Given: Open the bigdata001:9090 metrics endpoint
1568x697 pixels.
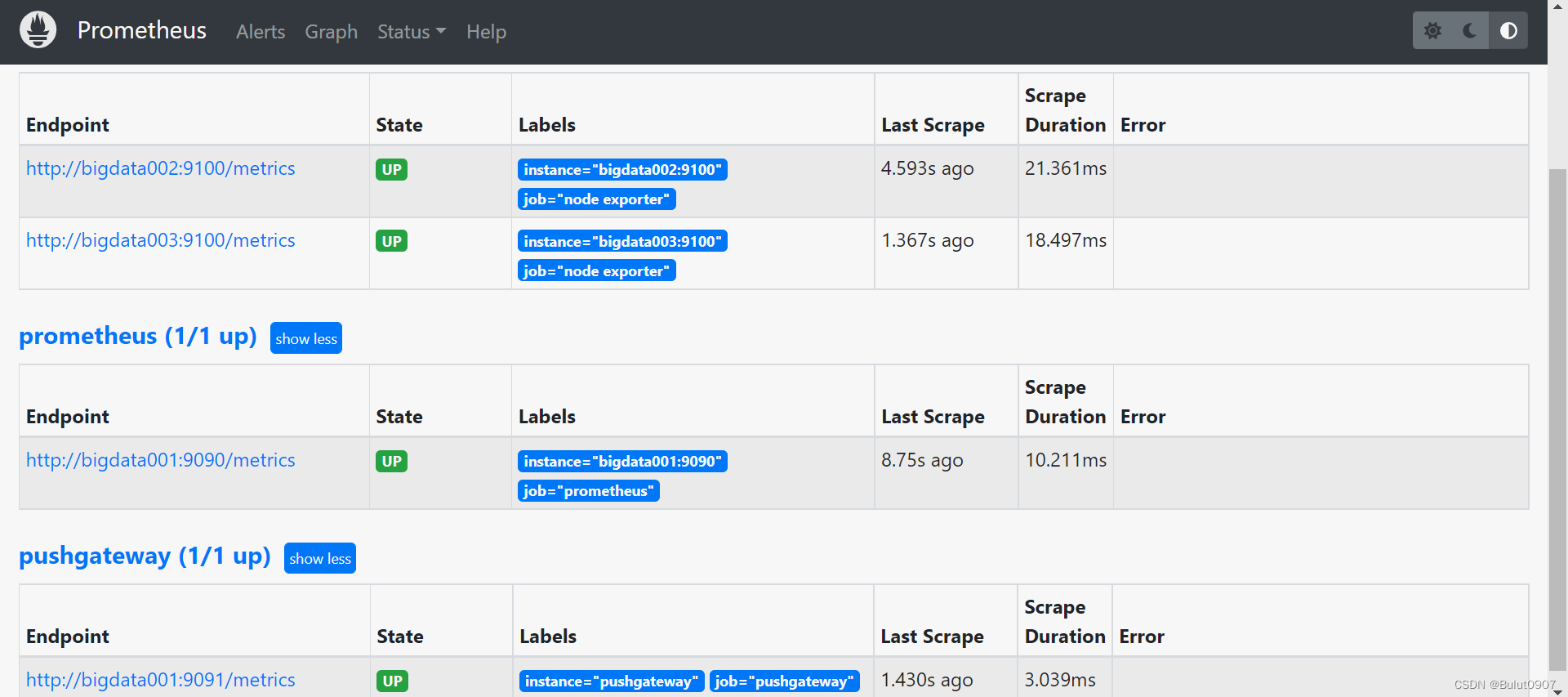Looking at the screenshot, I should point(161,460).
